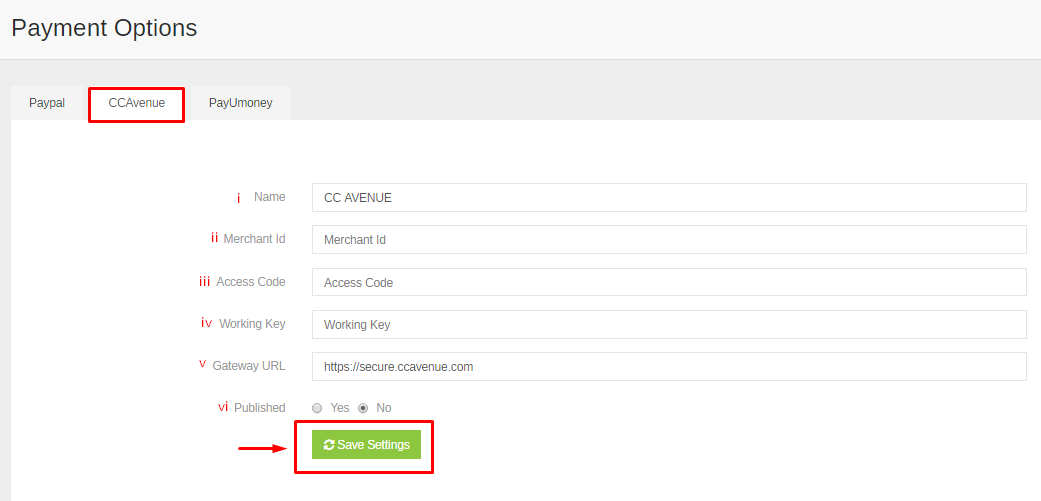Click the Gateway URL field

click(669, 366)
